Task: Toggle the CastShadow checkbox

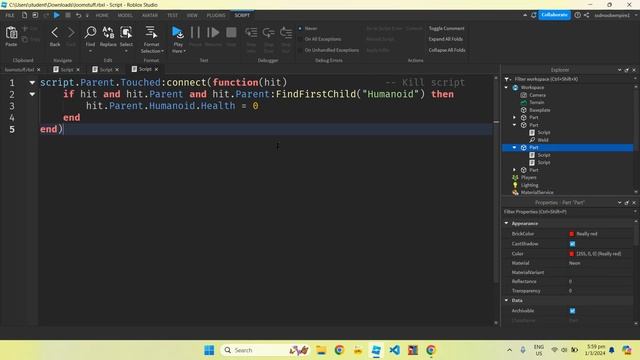Action: (572, 244)
